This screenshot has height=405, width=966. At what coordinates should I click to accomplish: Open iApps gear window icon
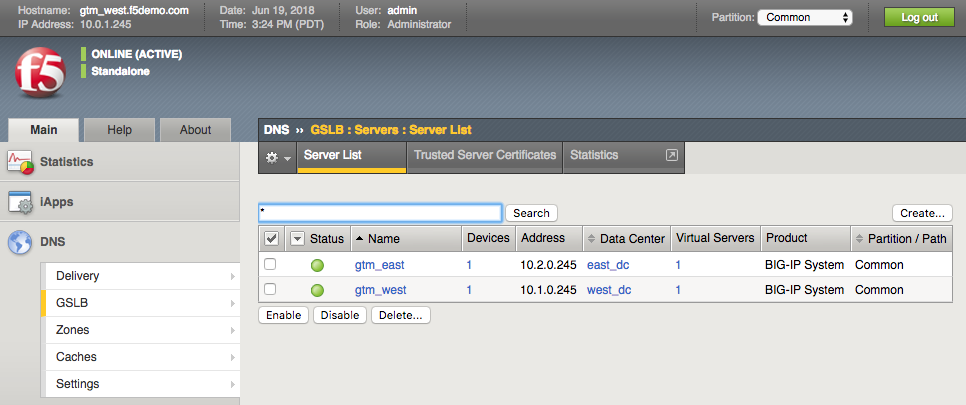20,202
